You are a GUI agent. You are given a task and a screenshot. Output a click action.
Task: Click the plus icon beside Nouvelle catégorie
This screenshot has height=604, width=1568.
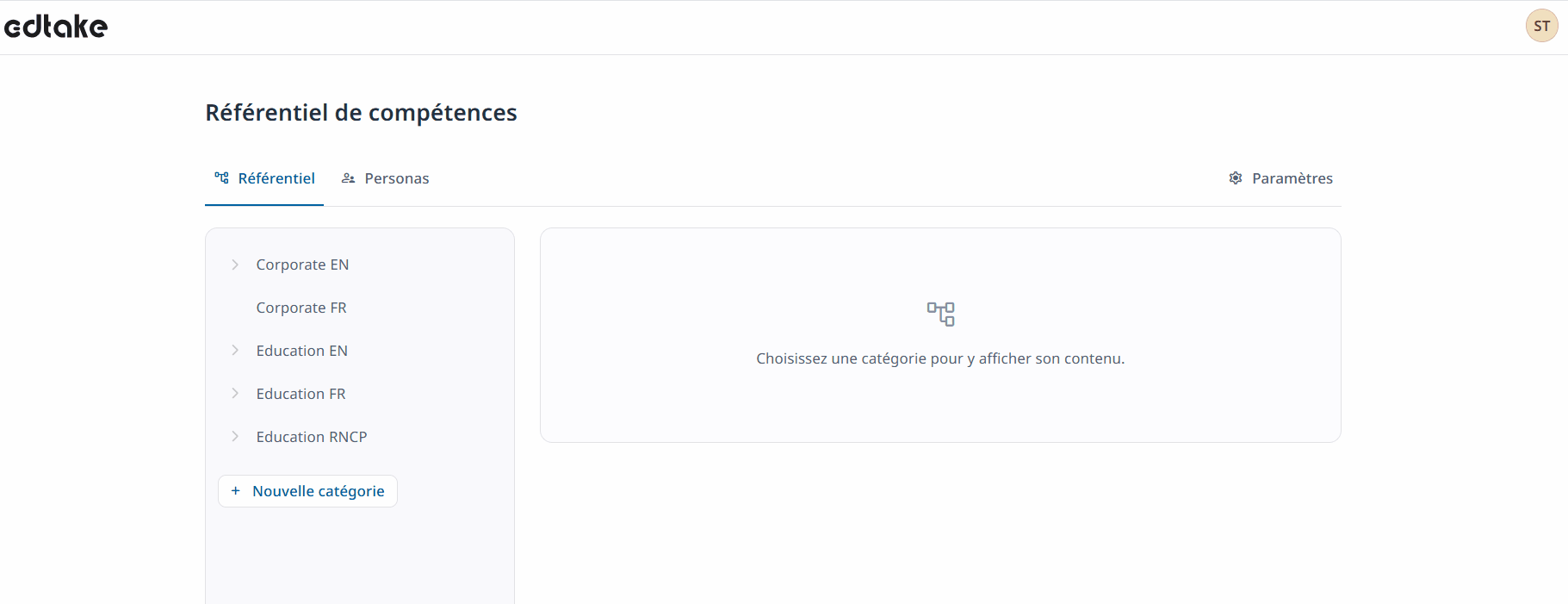pos(236,491)
